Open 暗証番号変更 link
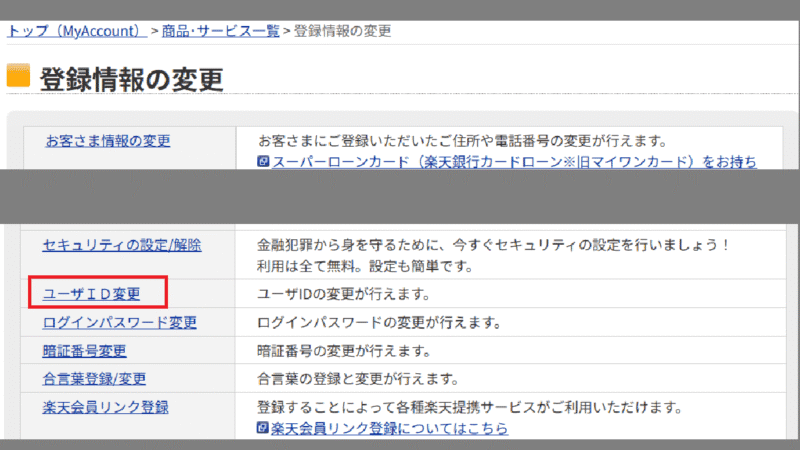This screenshot has height=450, width=800. (x=85, y=351)
